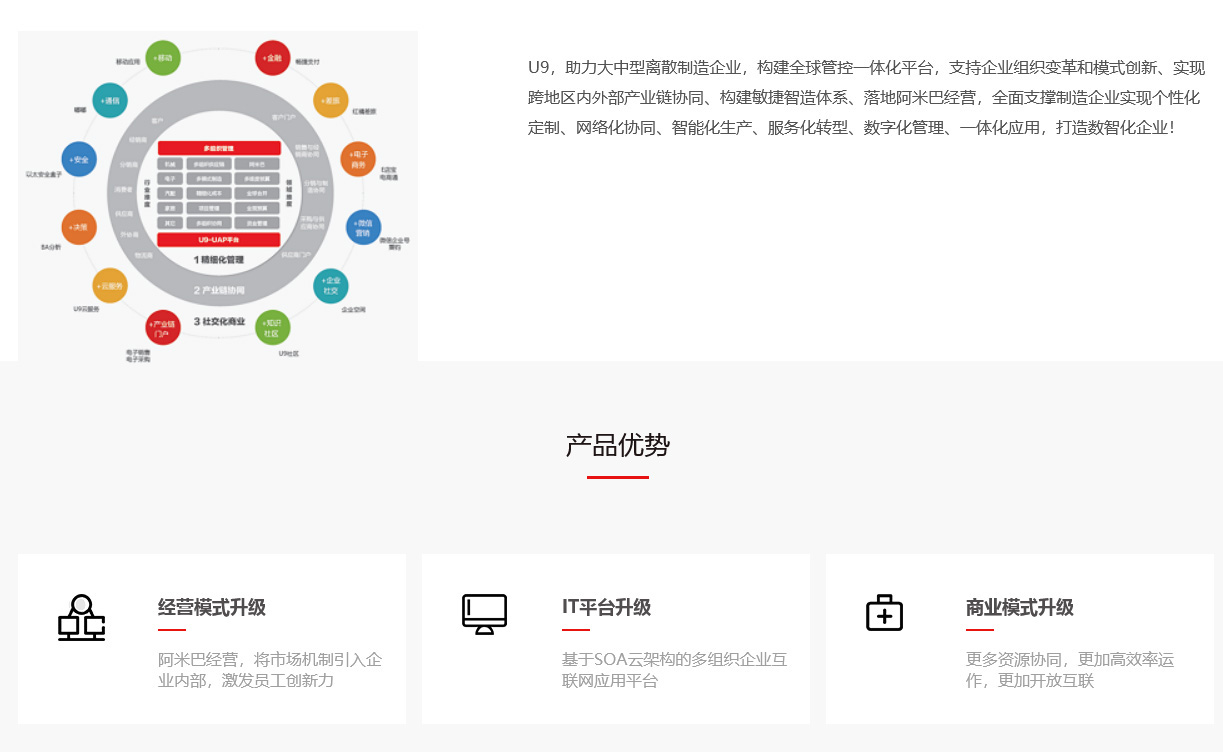Viewport: 1223px width, 752px height.
Task: Click the blue +安全 circle in diagram
Action: pyautogui.click(x=79, y=160)
